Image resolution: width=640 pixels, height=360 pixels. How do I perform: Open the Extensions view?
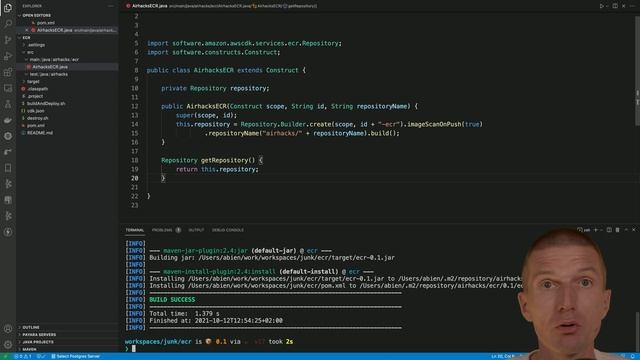coord(8,72)
